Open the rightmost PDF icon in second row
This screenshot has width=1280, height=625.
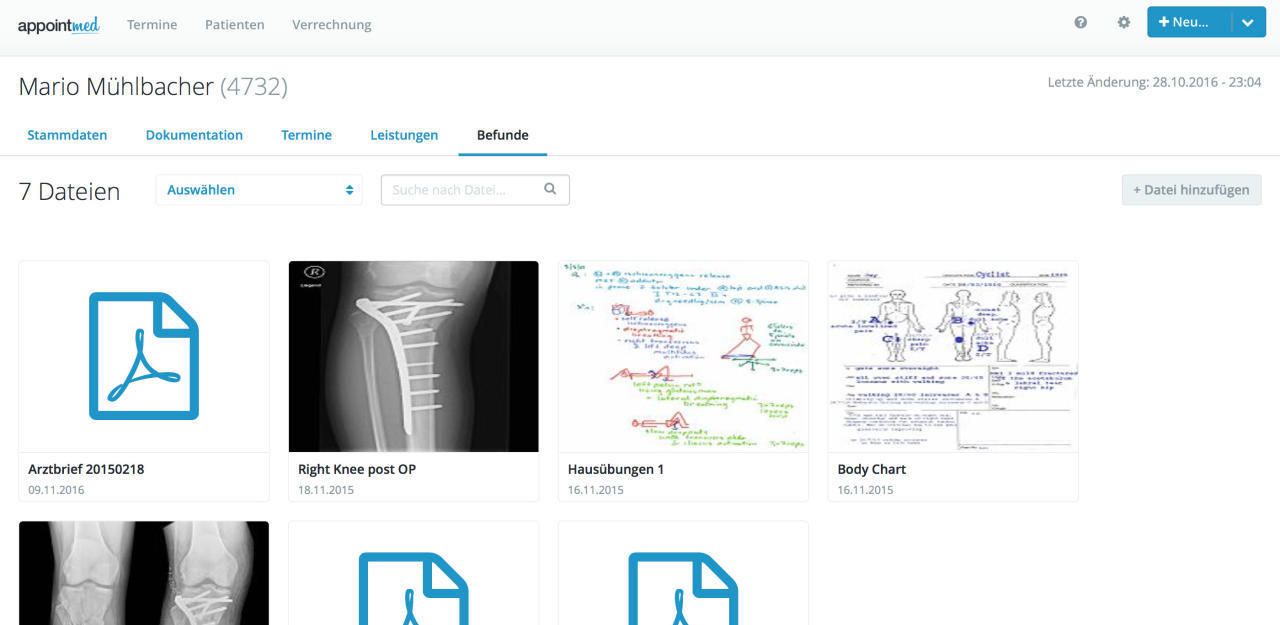point(683,588)
